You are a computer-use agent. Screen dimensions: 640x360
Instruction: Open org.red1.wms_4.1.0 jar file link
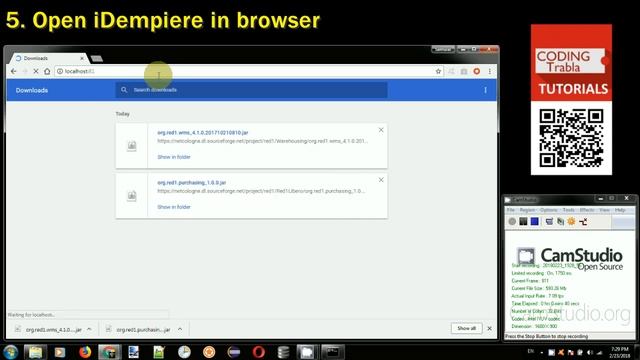coord(203,133)
